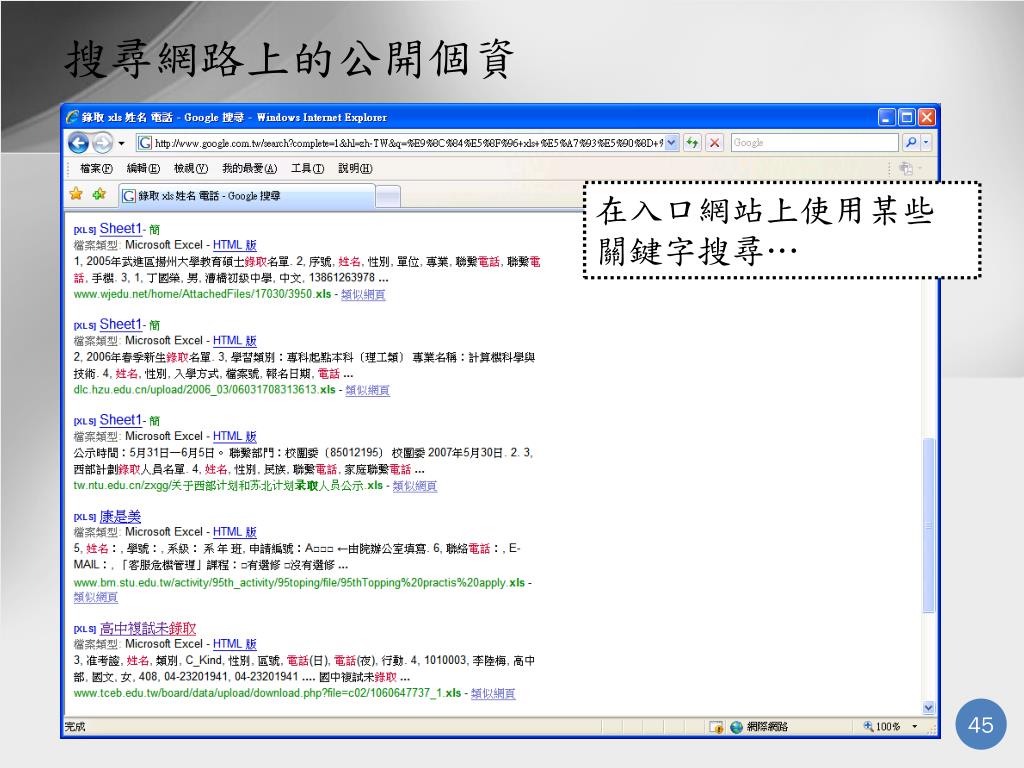Click the www.tceb.edu.tw green URL text
Screen dimensions: 1024x768
coord(267,694)
